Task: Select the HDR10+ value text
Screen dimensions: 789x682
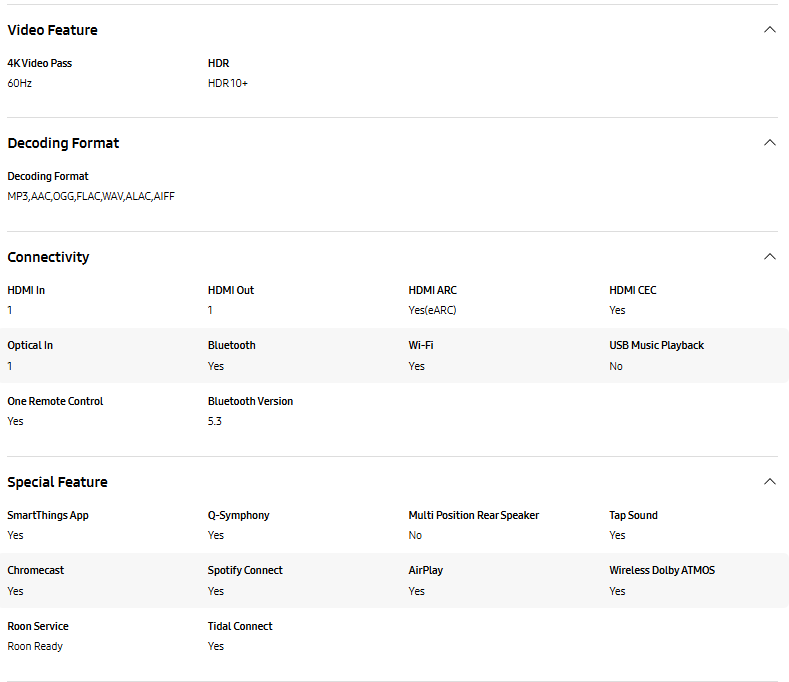Action: (228, 83)
